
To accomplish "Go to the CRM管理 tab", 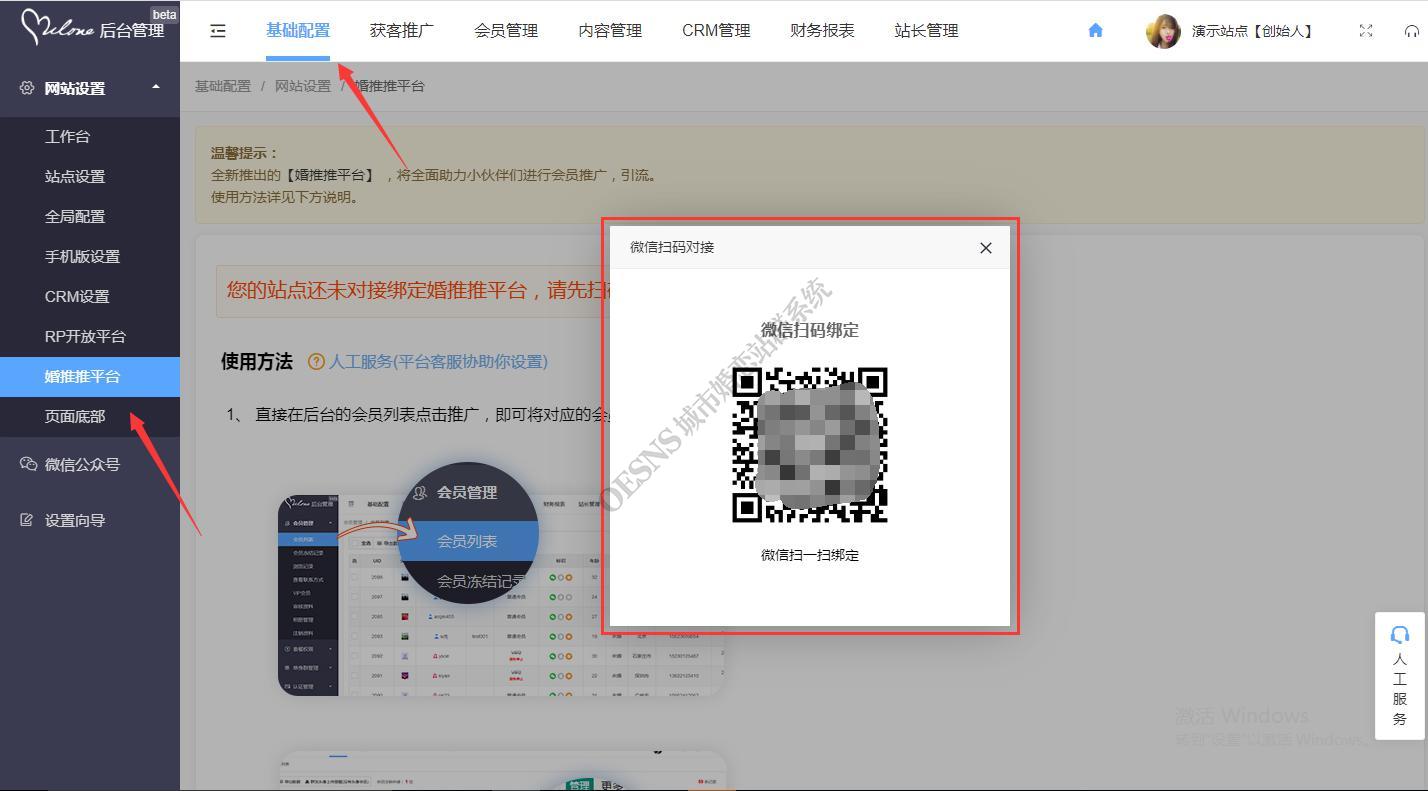I will [x=716, y=30].
